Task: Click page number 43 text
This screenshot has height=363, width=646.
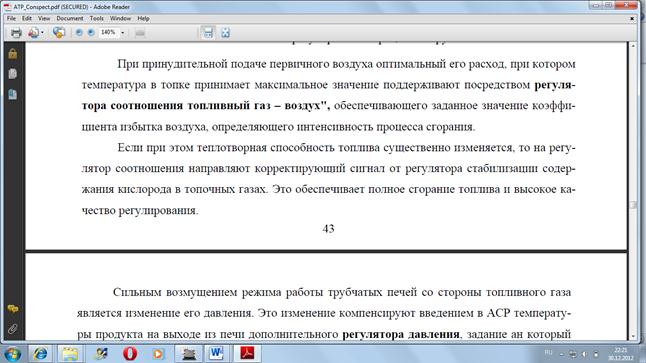Action: pos(328,229)
